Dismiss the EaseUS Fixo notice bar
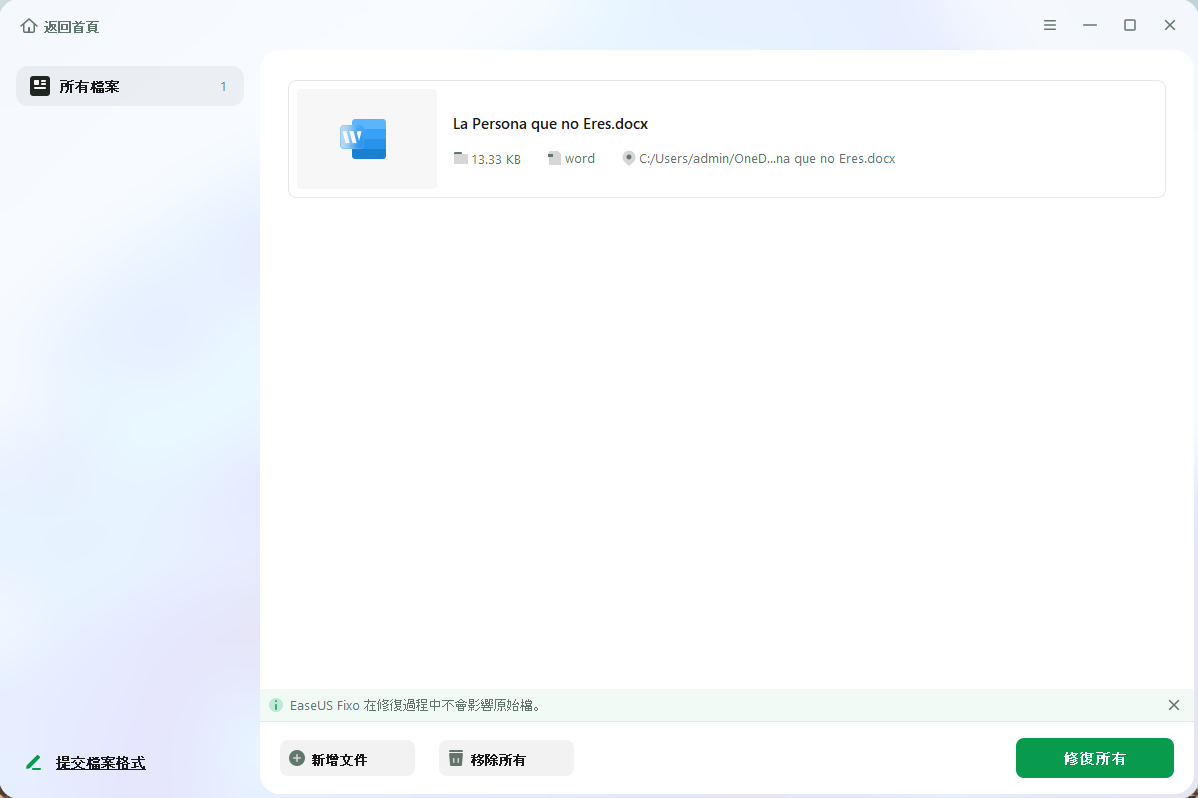This screenshot has height=798, width=1198. coord(1174,705)
